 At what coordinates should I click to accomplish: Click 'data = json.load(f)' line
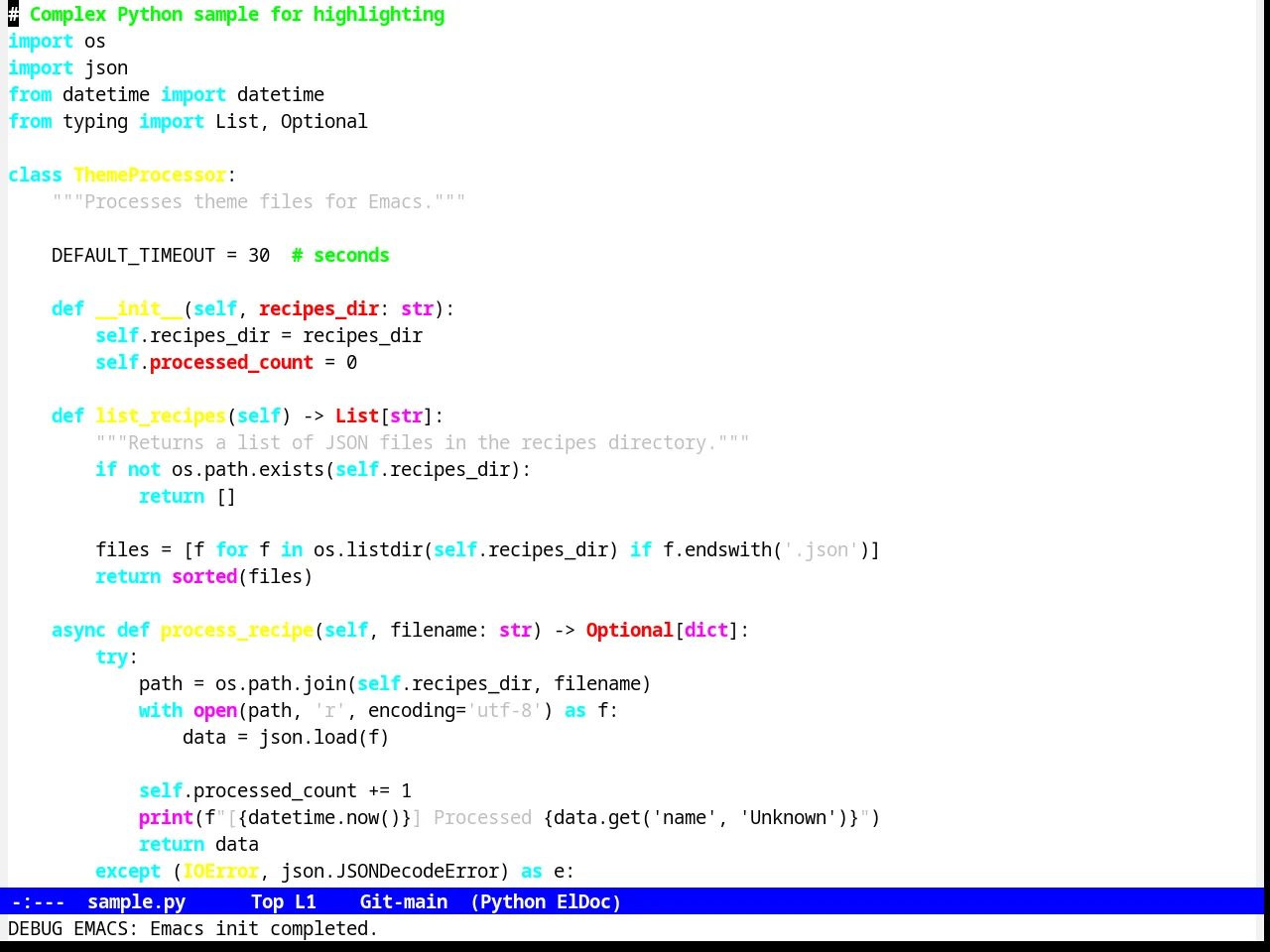[x=286, y=737]
